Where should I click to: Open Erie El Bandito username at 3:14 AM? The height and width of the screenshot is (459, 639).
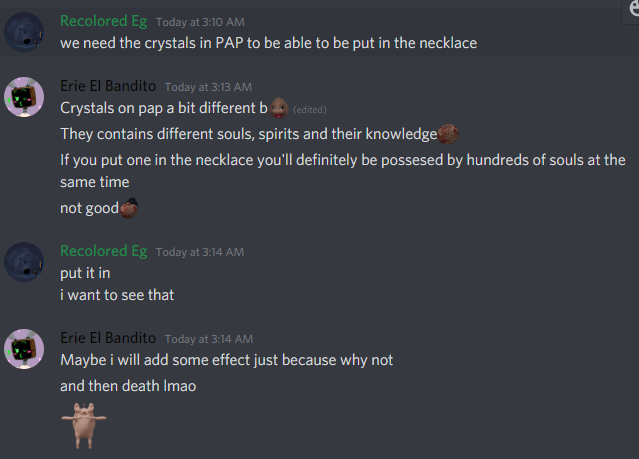tap(108, 338)
